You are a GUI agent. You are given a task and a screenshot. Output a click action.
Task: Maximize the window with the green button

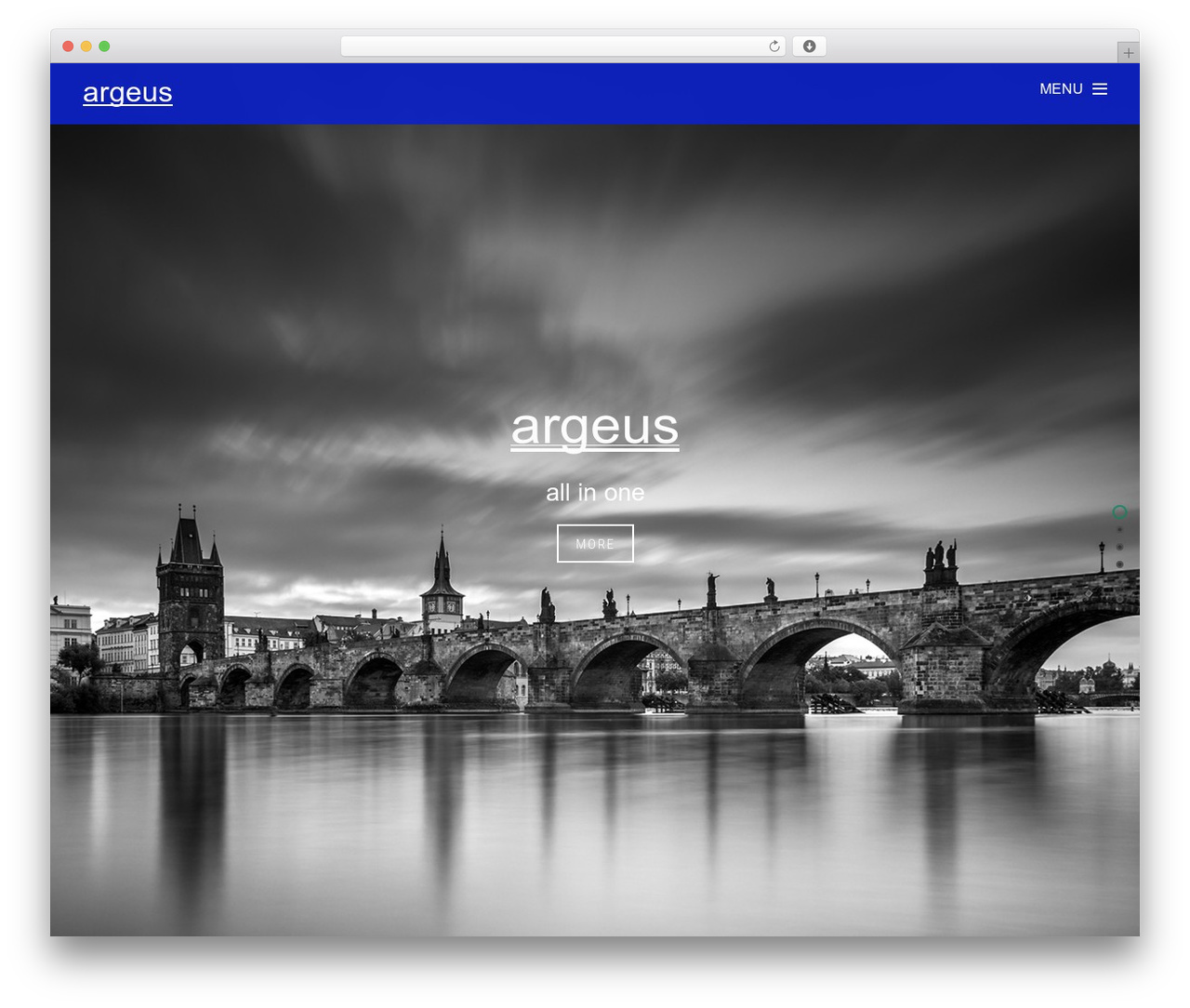(104, 46)
